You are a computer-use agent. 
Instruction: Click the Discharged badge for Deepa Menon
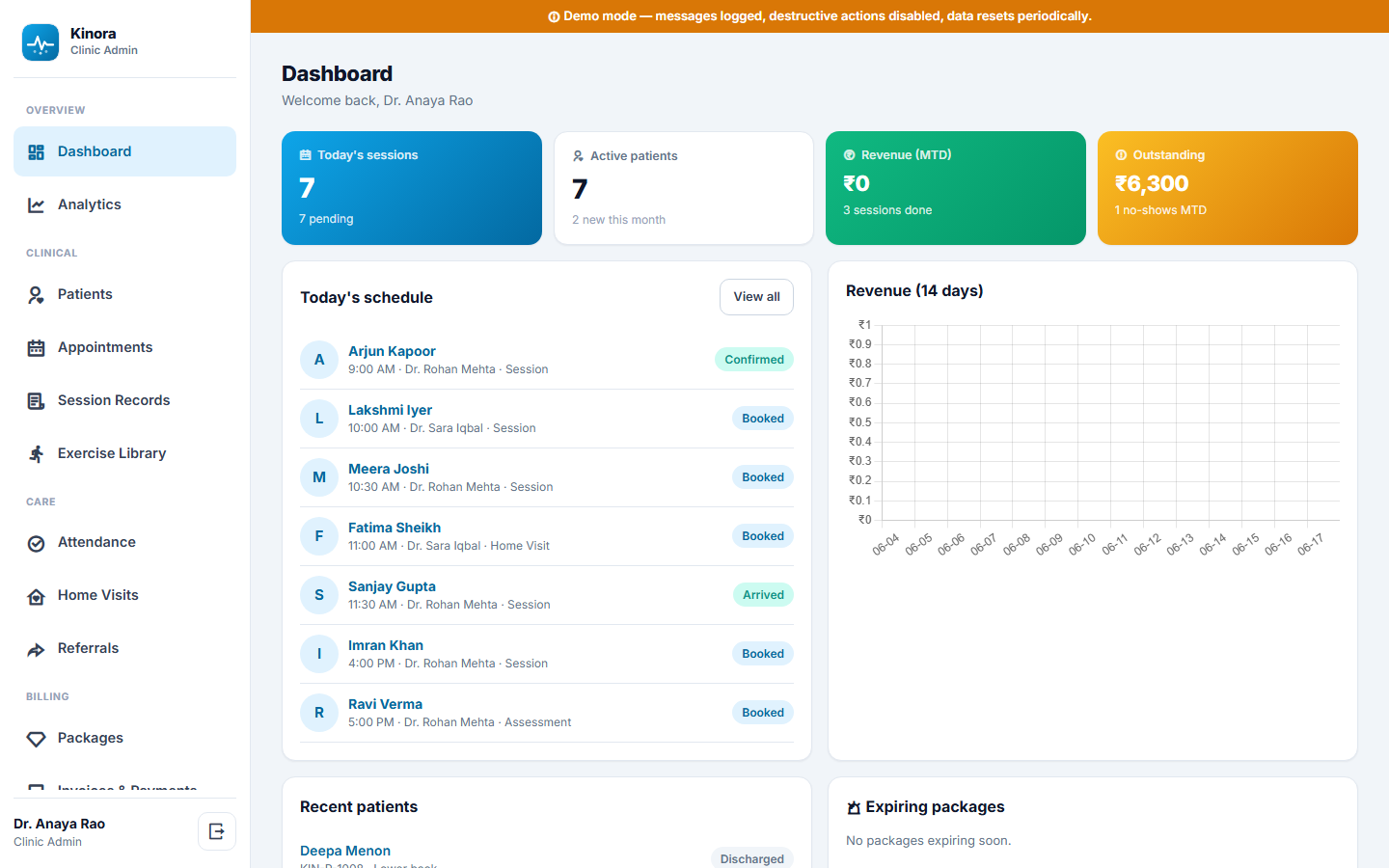(x=752, y=858)
